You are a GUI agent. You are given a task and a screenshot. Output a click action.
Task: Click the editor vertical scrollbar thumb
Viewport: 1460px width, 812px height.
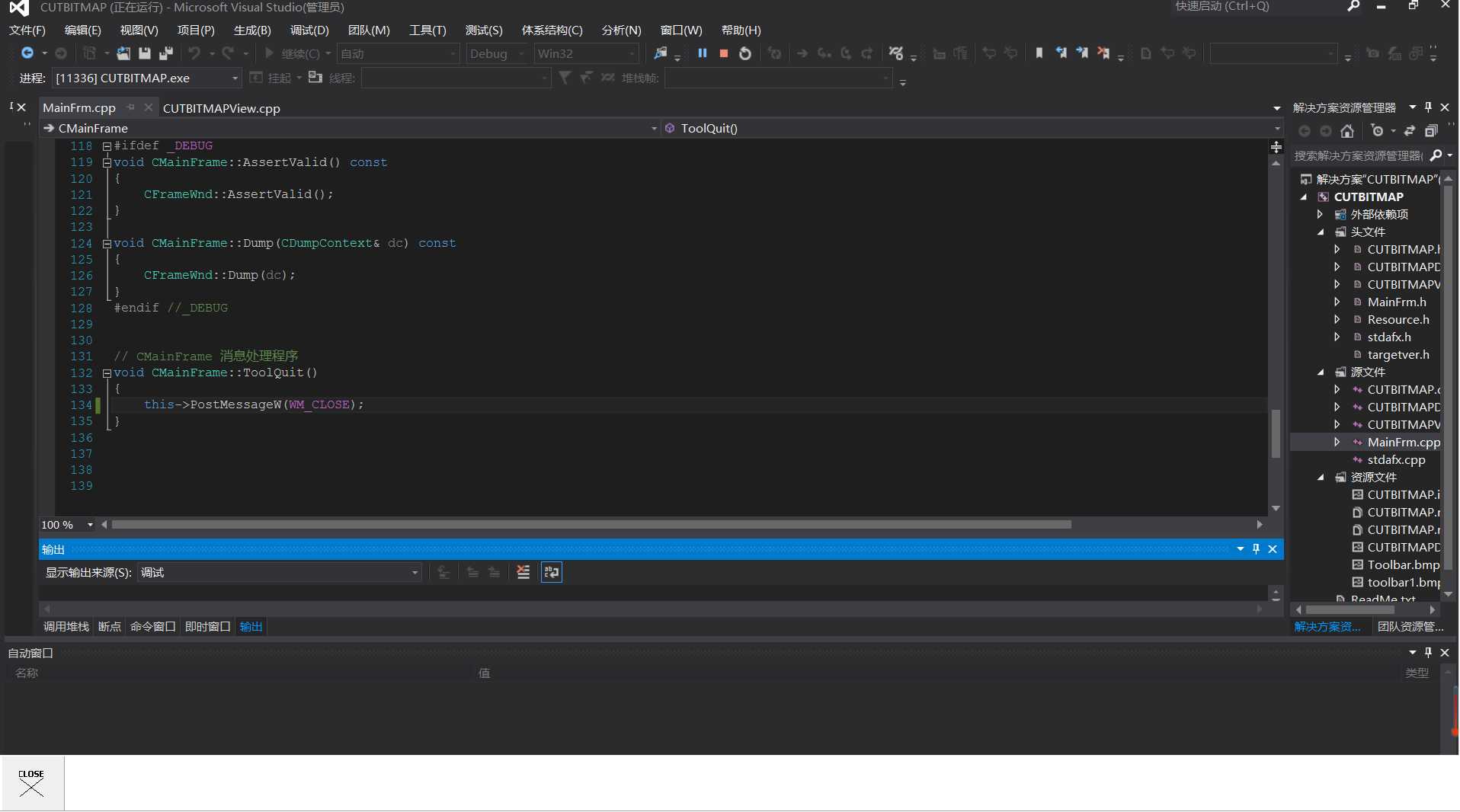[x=1276, y=433]
